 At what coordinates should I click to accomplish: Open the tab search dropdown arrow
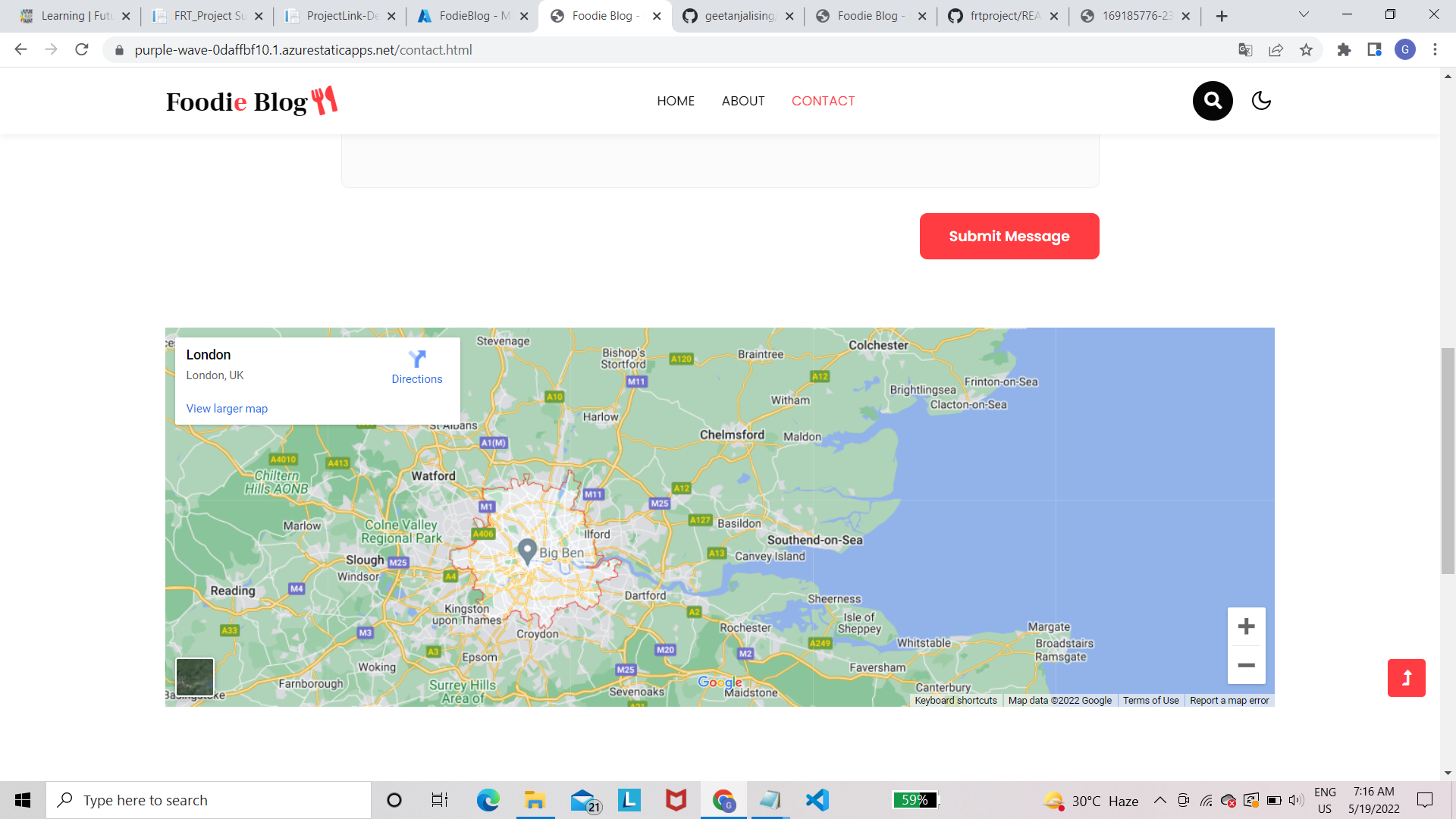click(x=1304, y=14)
